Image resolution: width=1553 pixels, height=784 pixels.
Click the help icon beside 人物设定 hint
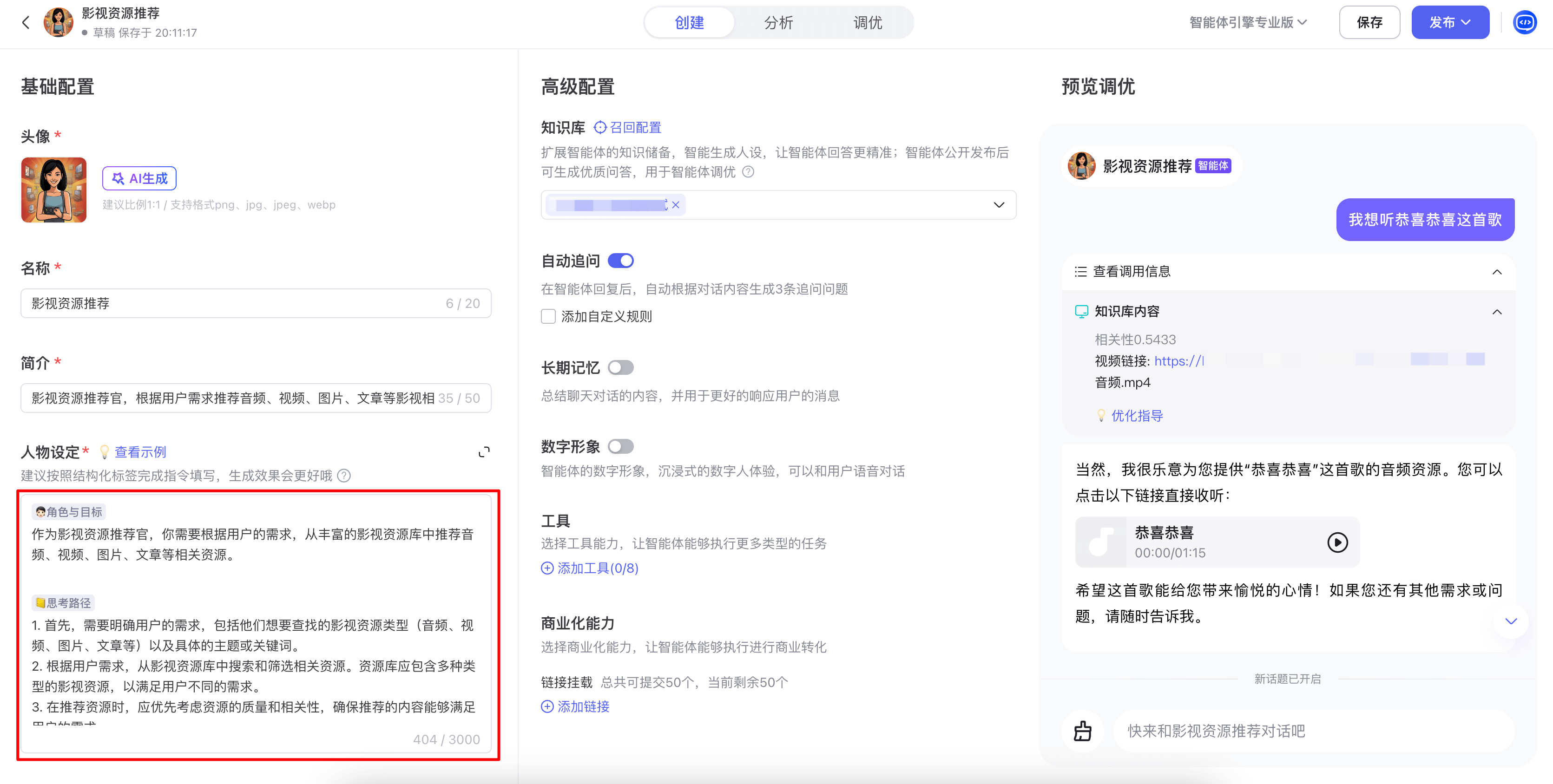343,476
